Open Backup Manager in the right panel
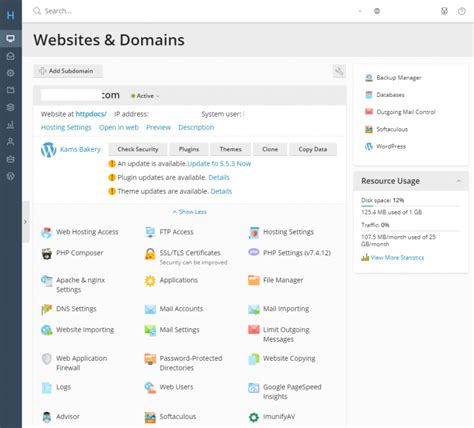Viewport: 474px width, 428px height. (x=399, y=78)
